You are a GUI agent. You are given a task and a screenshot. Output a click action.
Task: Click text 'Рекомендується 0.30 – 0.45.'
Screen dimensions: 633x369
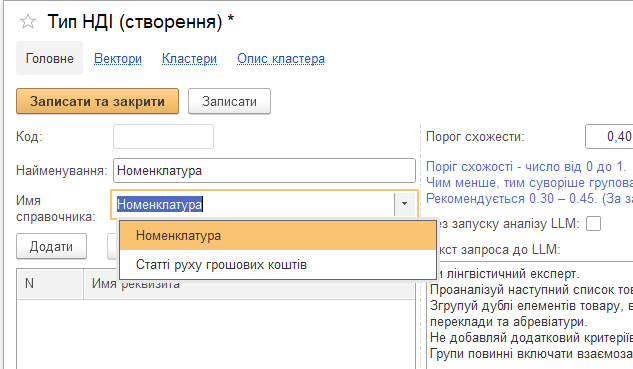511,199
